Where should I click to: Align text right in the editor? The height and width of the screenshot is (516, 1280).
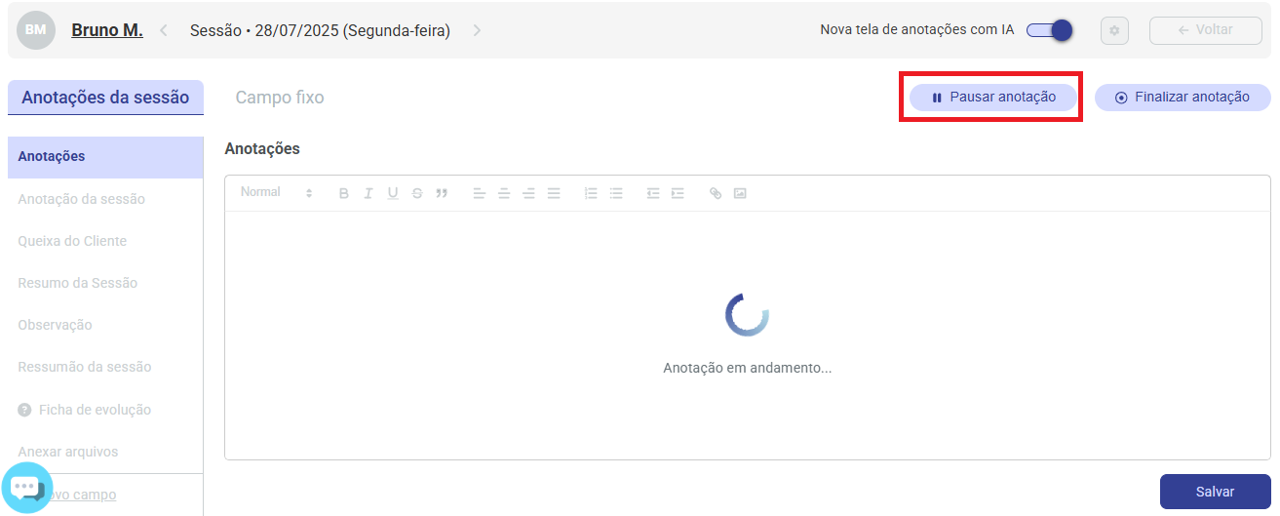pos(529,193)
